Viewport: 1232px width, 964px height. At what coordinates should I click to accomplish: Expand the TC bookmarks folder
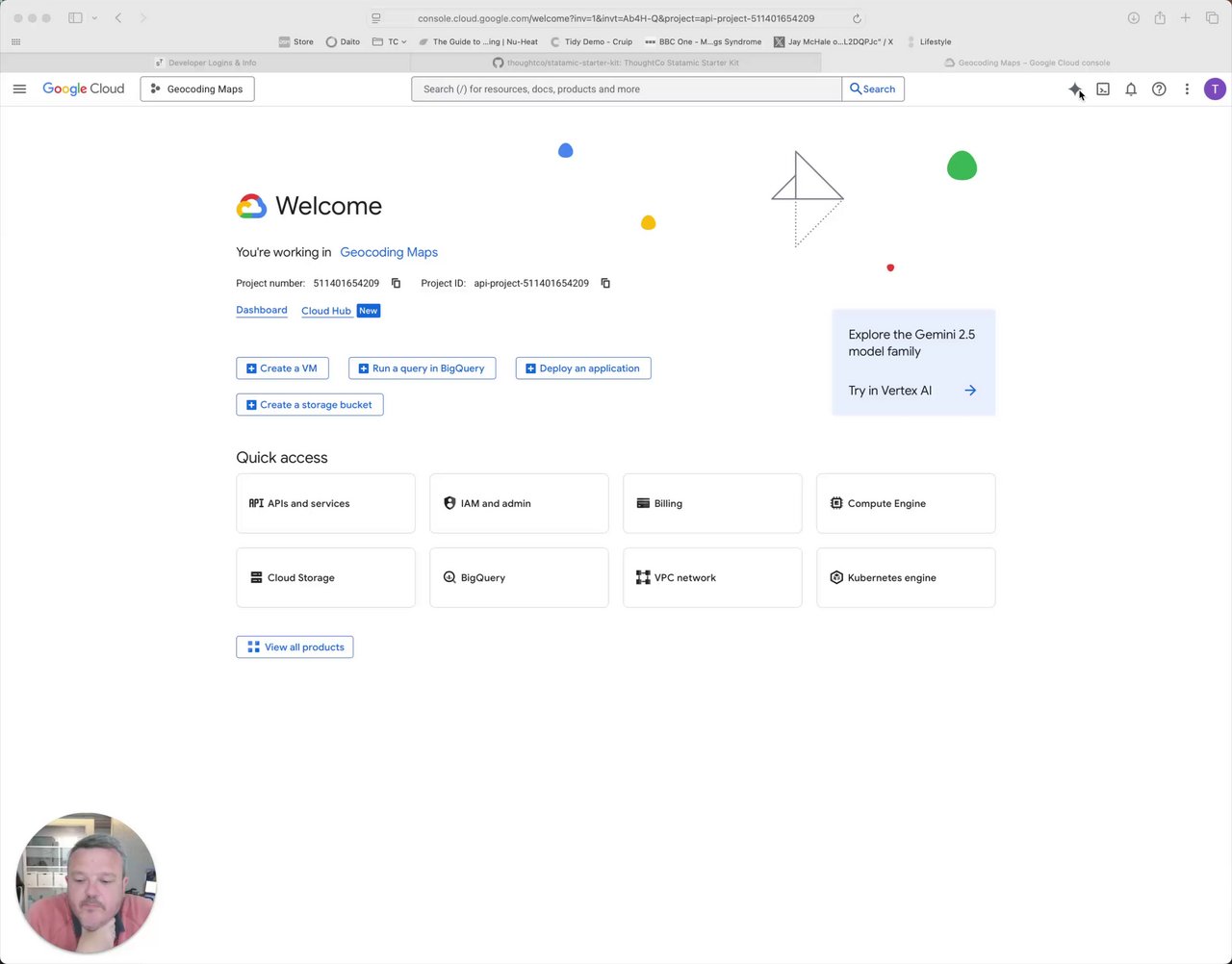[389, 41]
